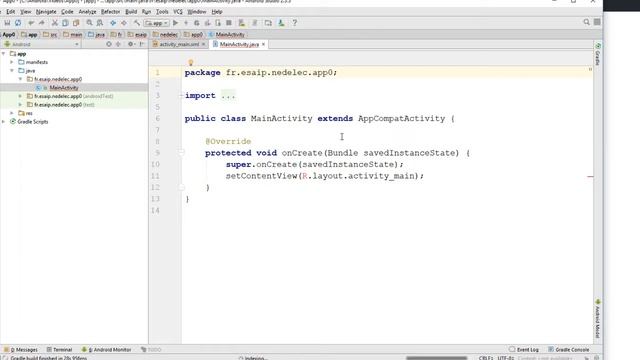Click the MainActivity breadcrumb in navigation bar
Viewport: 640px width, 360px height.
pos(227,35)
